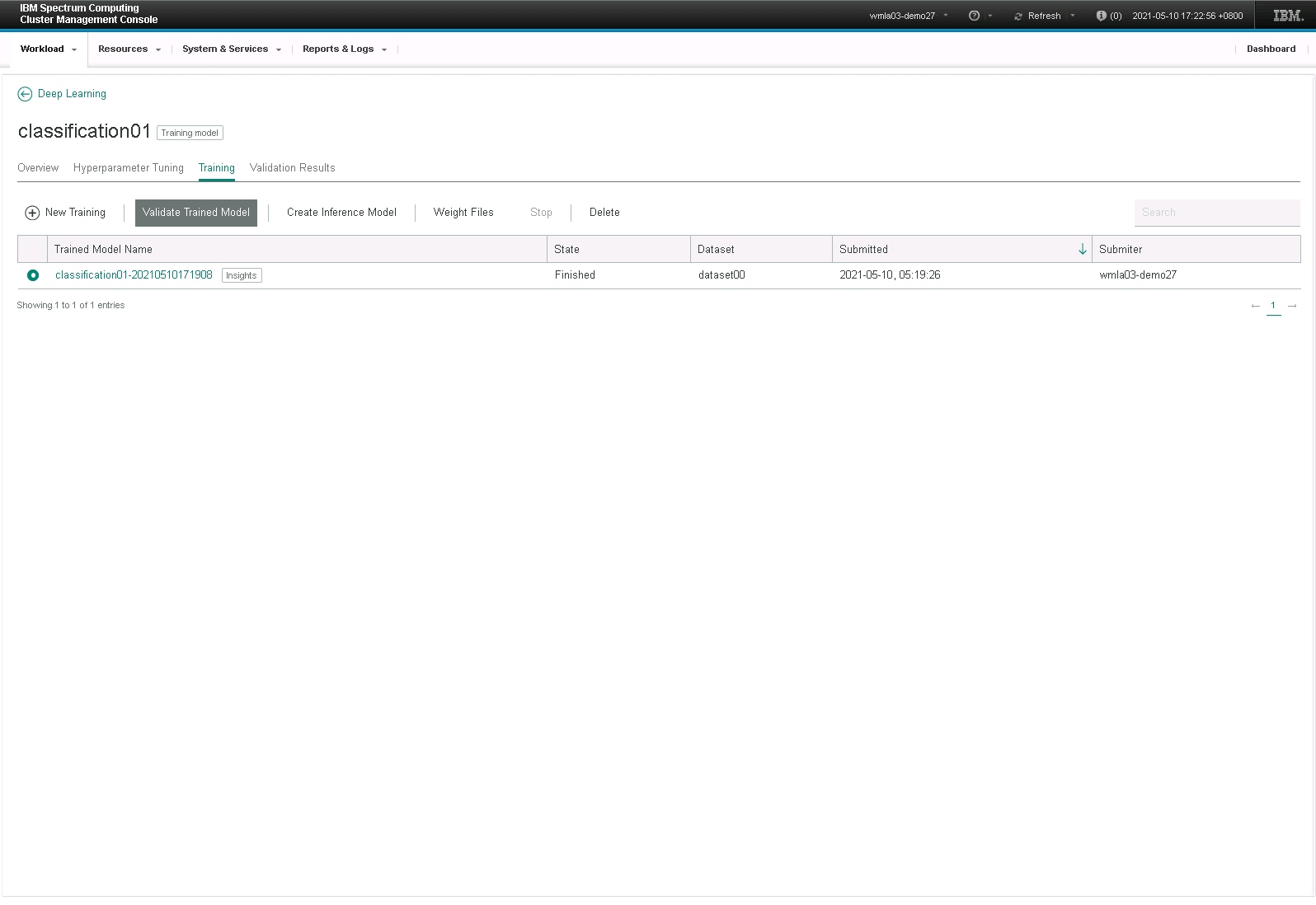Go to the next page arrow
The image size is (1316, 905).
tap(1292, 306)
